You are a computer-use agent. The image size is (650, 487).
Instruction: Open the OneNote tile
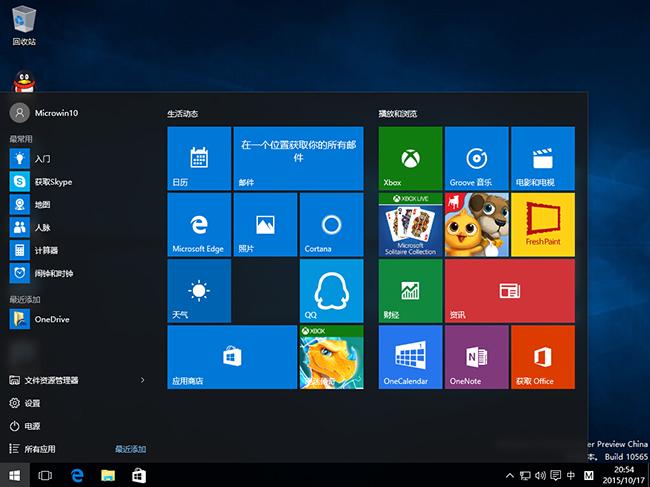pos(477,357)
